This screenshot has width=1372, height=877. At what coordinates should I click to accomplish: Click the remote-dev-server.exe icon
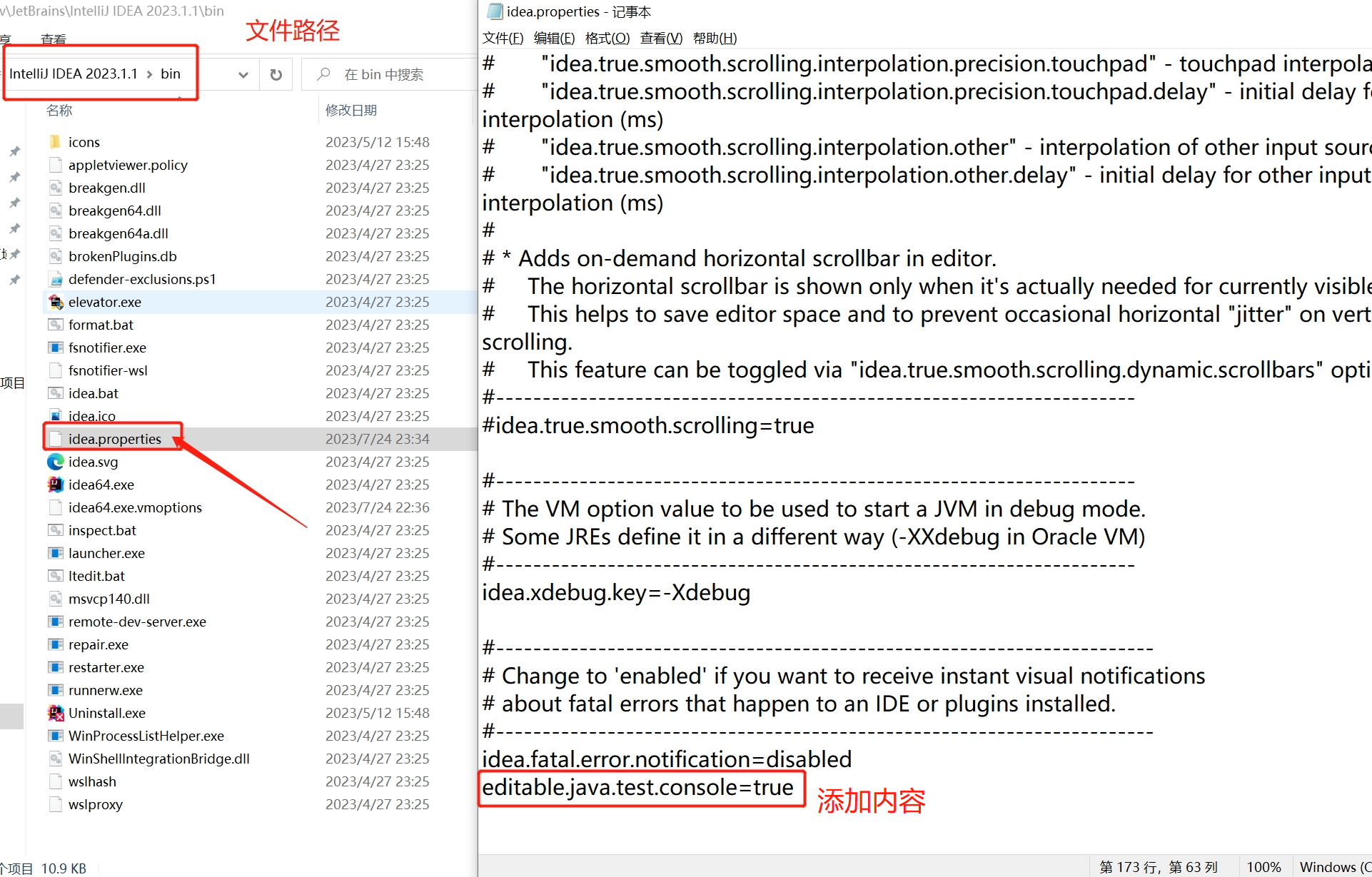coord(56,622)
